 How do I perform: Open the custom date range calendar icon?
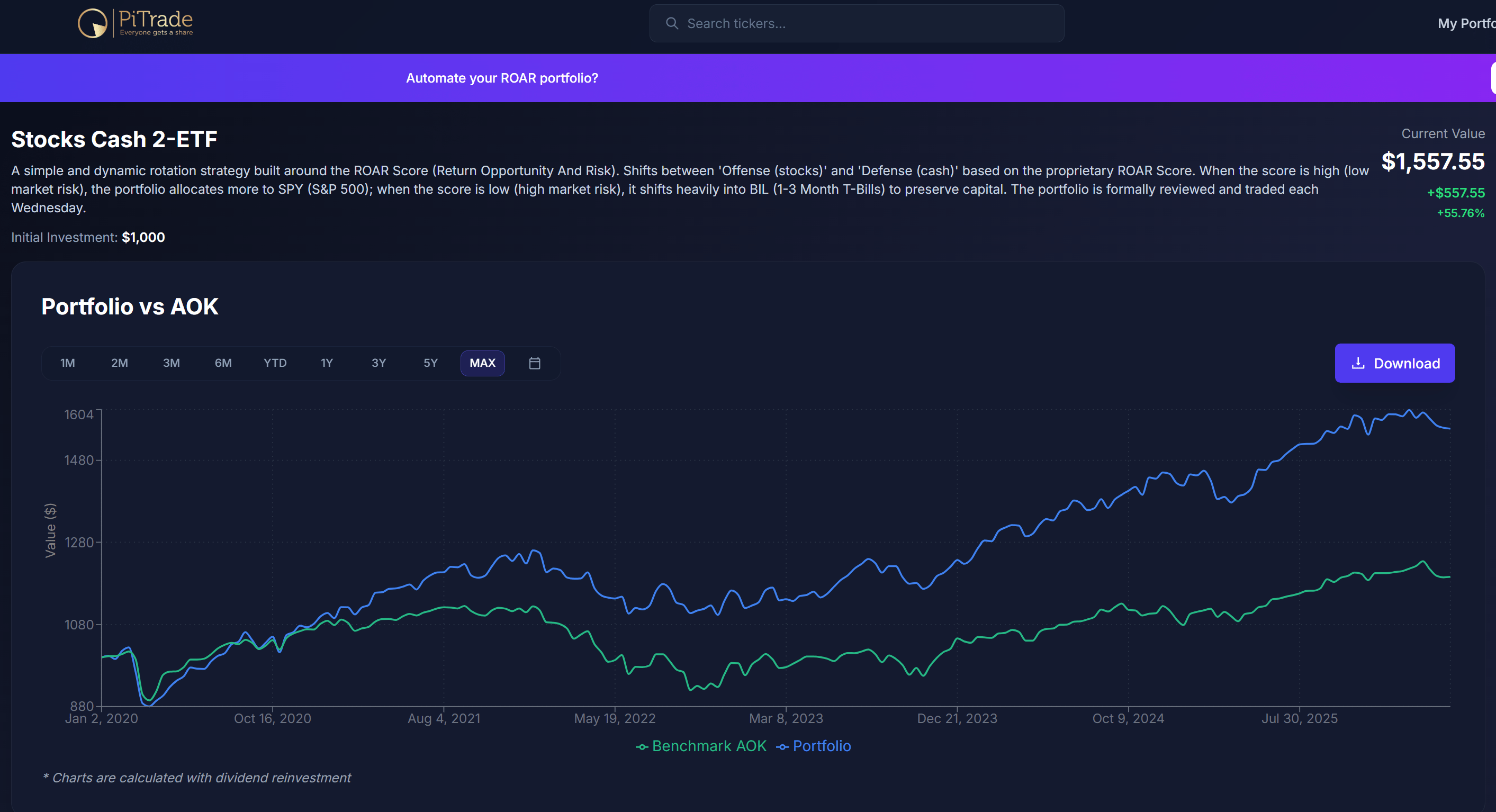pyautogui.click(x=535, y=363)
